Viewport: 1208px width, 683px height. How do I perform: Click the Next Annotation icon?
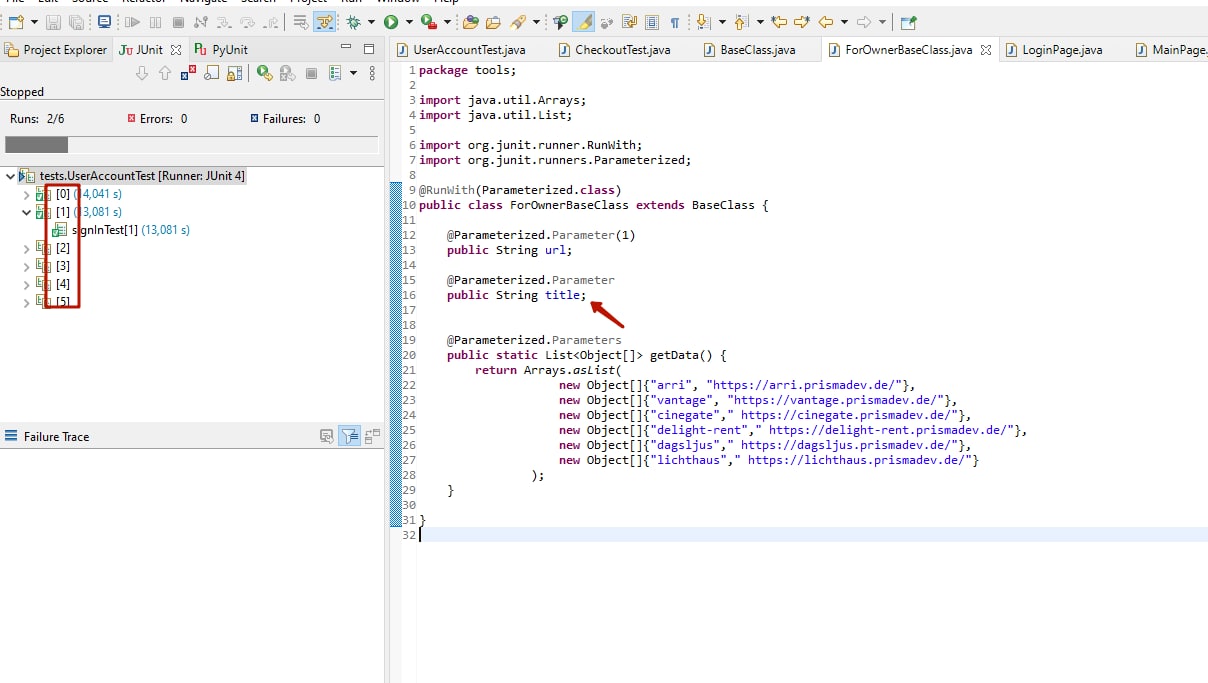coord(702,22)
